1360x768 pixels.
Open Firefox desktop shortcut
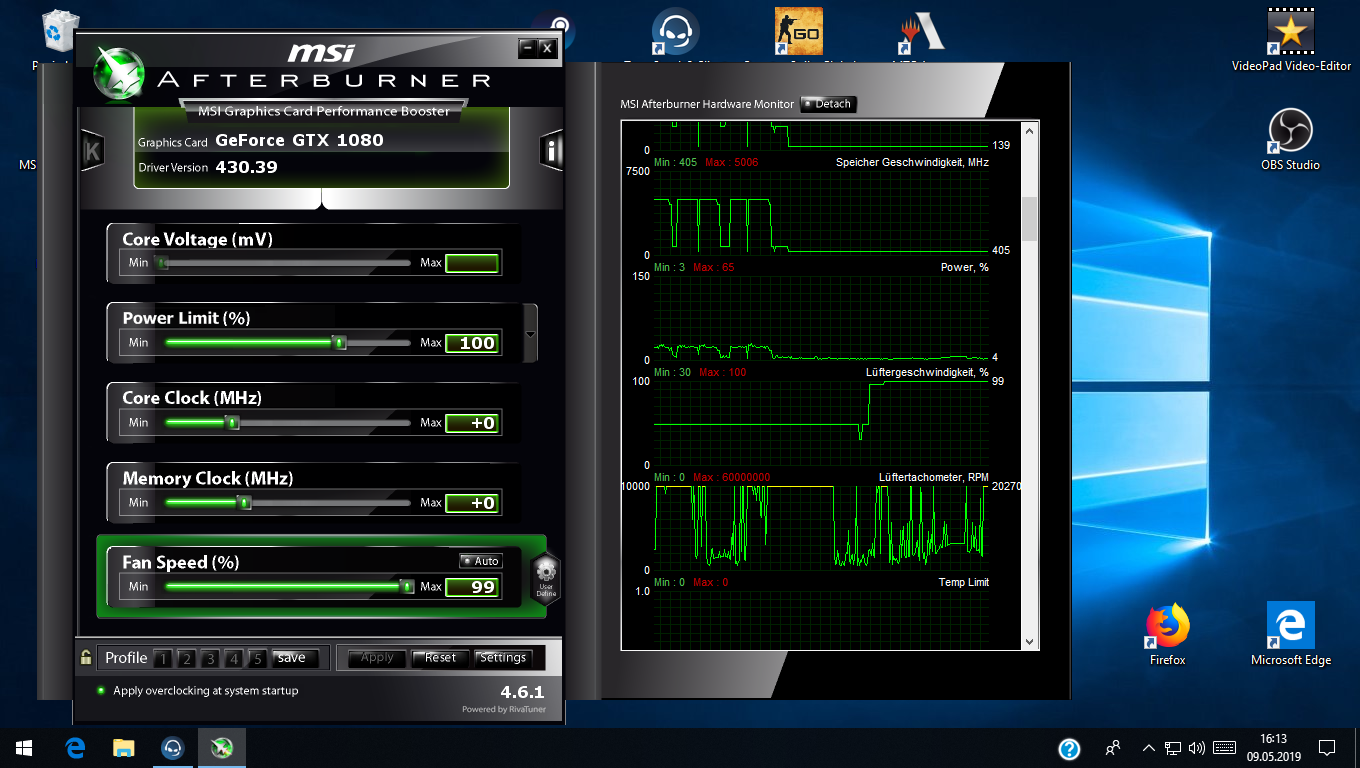tap(1167, 634)
